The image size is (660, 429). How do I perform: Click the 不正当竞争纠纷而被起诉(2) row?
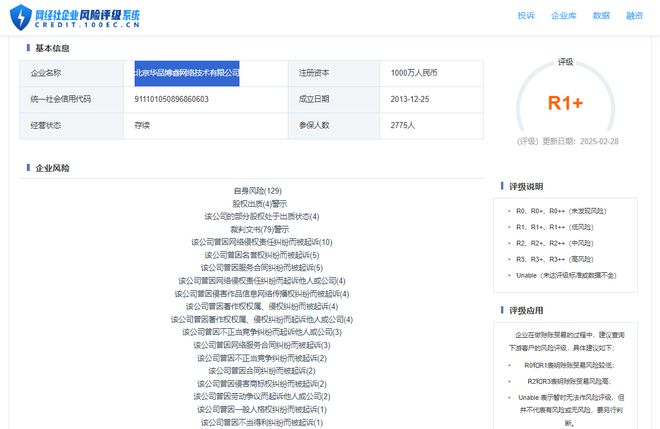pyautogui.click(x=262, y=358)
